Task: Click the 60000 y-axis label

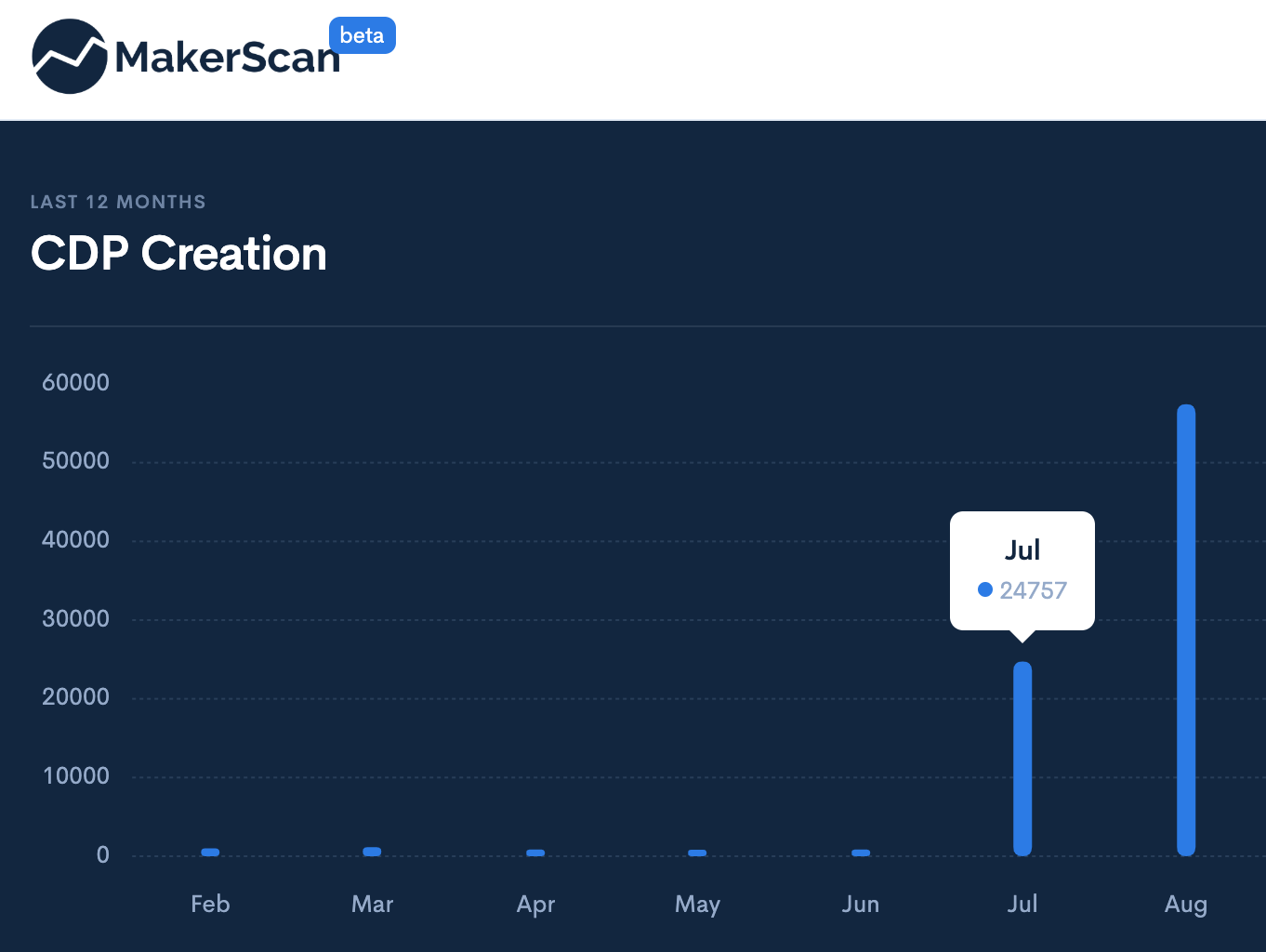Action: pyautogui.click(x=75, y=382)
